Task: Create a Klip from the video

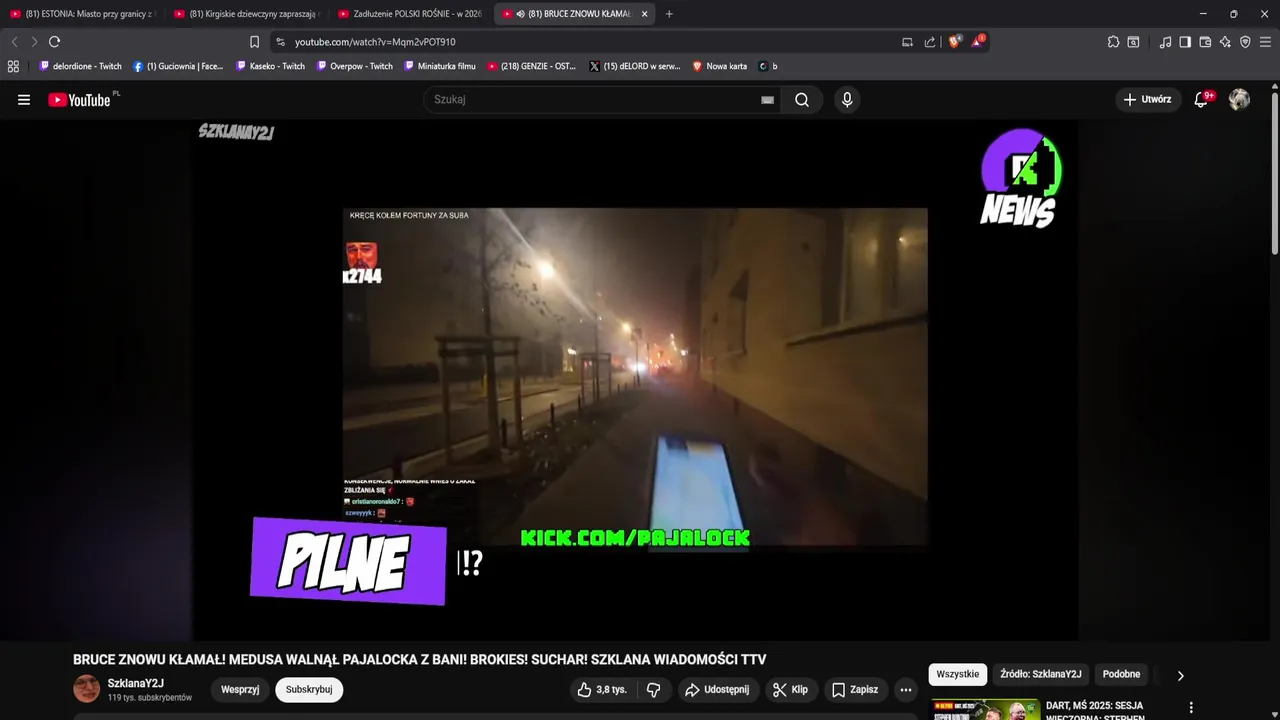Action: click(x=790, y=690)
